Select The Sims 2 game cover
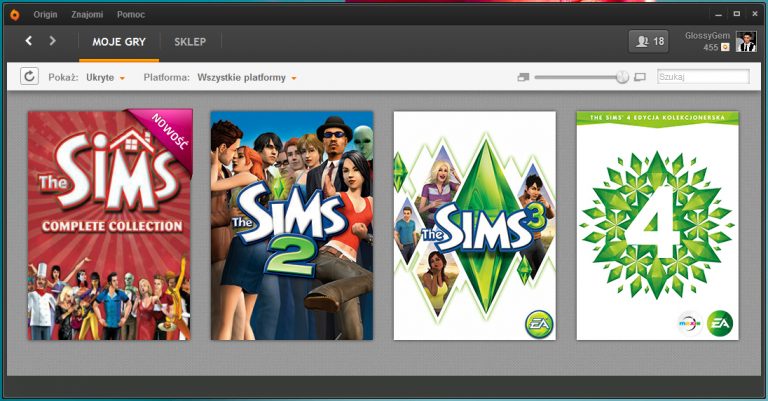Image resolution: width=768 pixels, height=401 pixels. coord(292,225)
